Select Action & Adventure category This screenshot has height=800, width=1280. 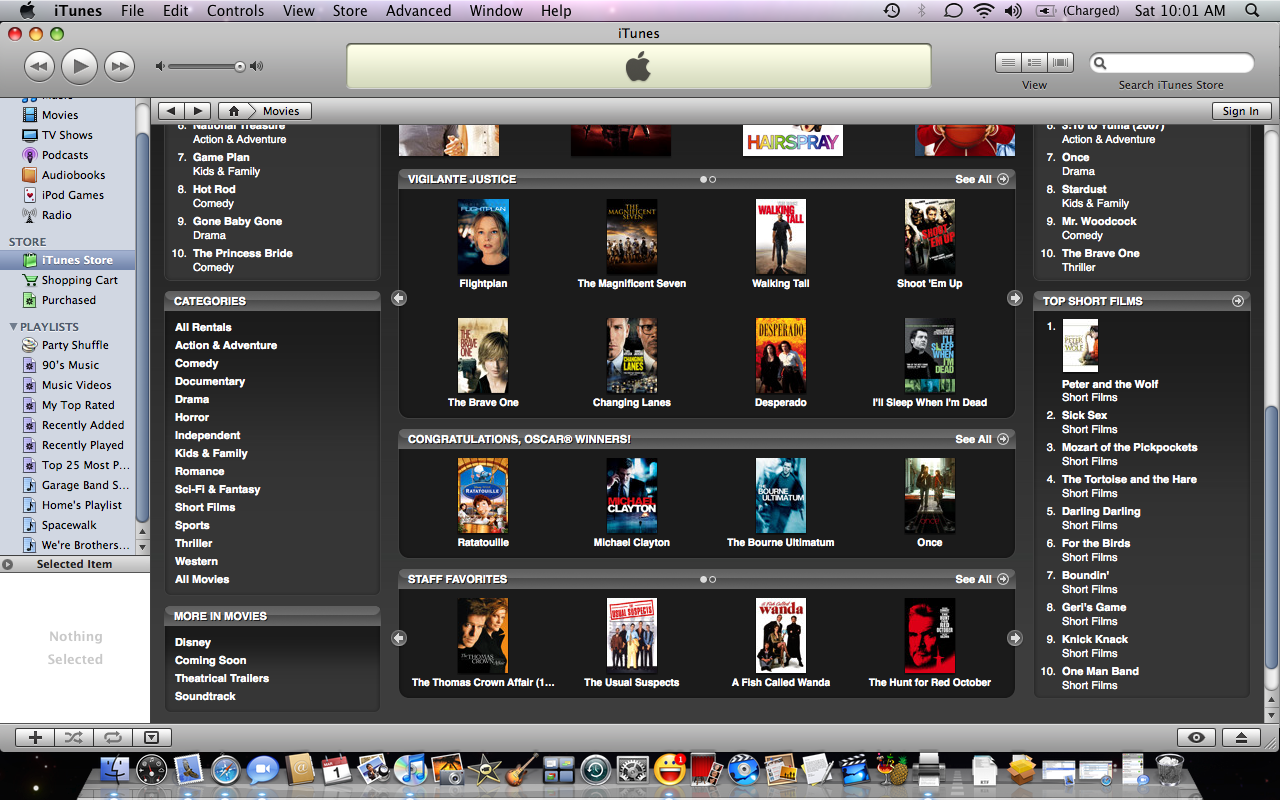(x=226, y=345)
